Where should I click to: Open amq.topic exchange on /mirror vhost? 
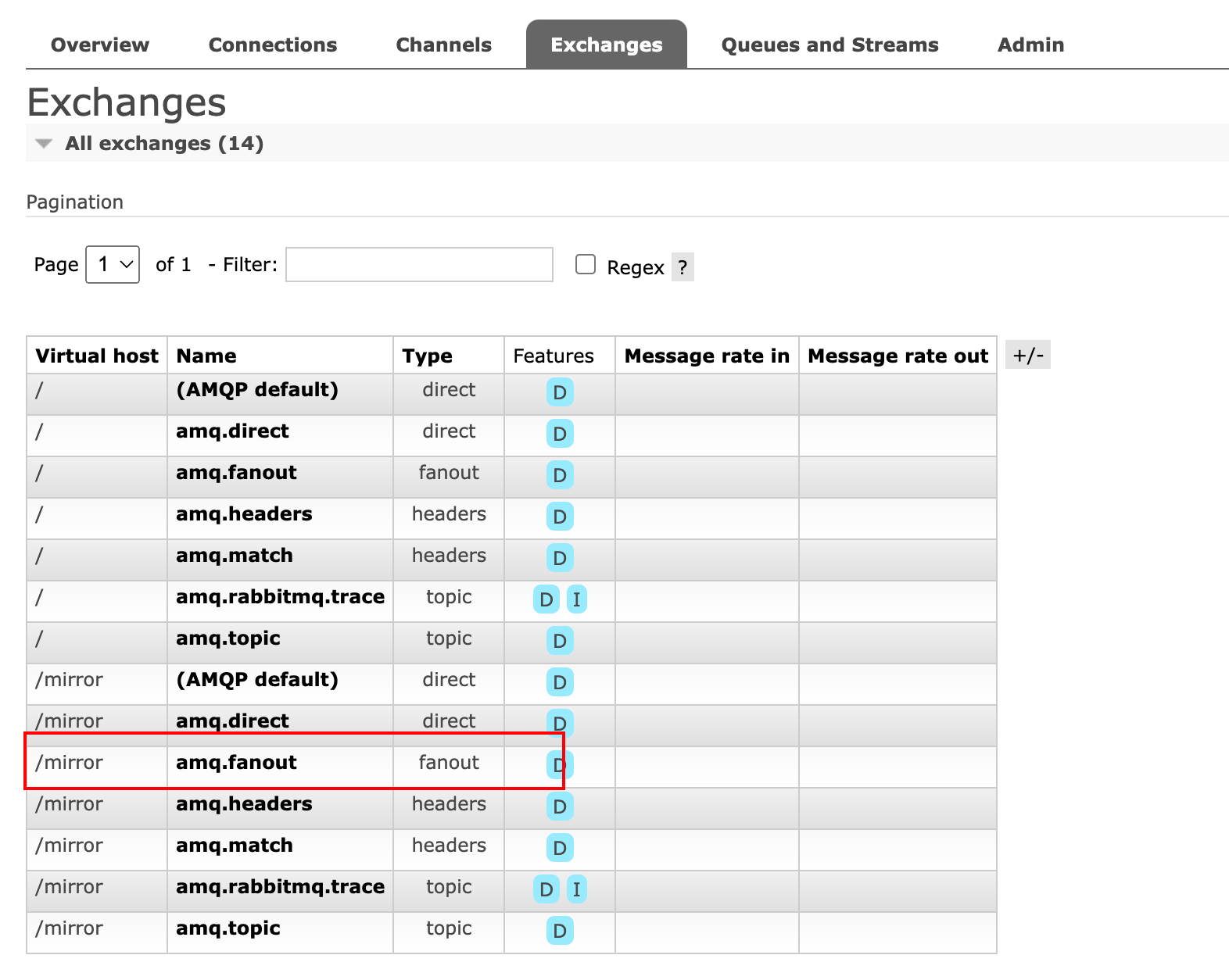click(x=228, y=928)
